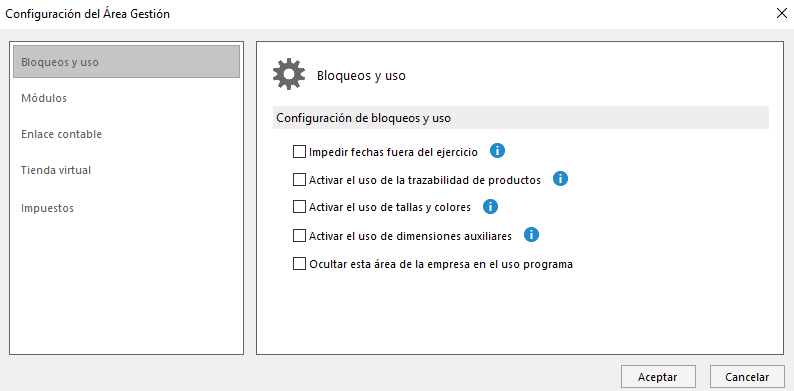This screenshot has width=794, height=391.
Task: Check Activar el uso de la trazabilidad de productos
Action: point(299,179)
